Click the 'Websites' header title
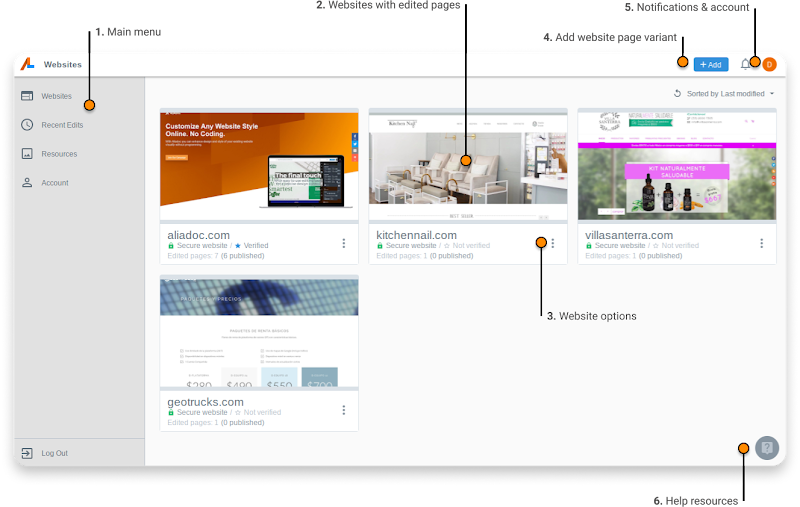The height and width of the screenshot is (507, 800). tap(63, 64)
